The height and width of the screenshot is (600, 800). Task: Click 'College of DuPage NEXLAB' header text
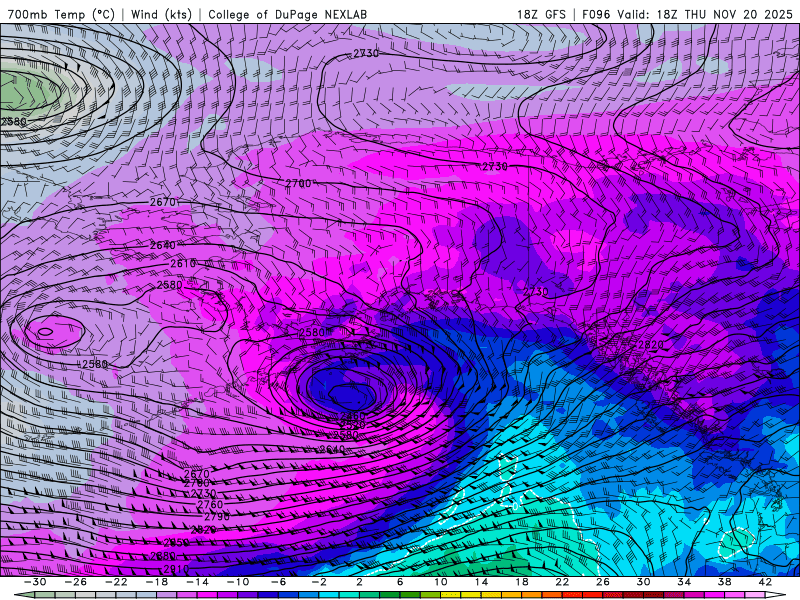pos(287,15)
